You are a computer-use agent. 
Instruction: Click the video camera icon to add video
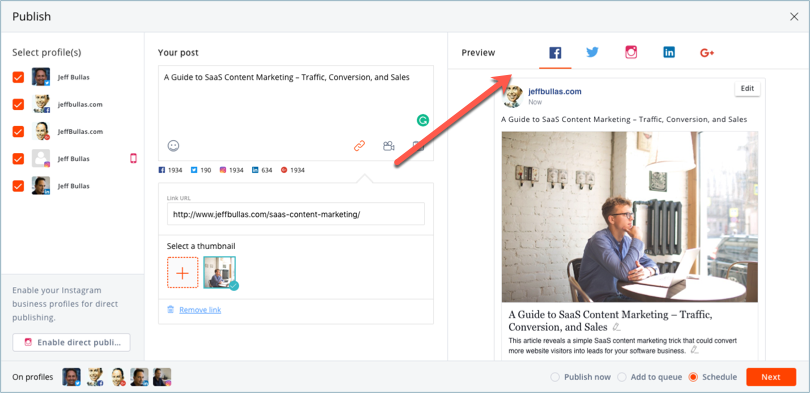pyautogui.click(x=388, y=146)
